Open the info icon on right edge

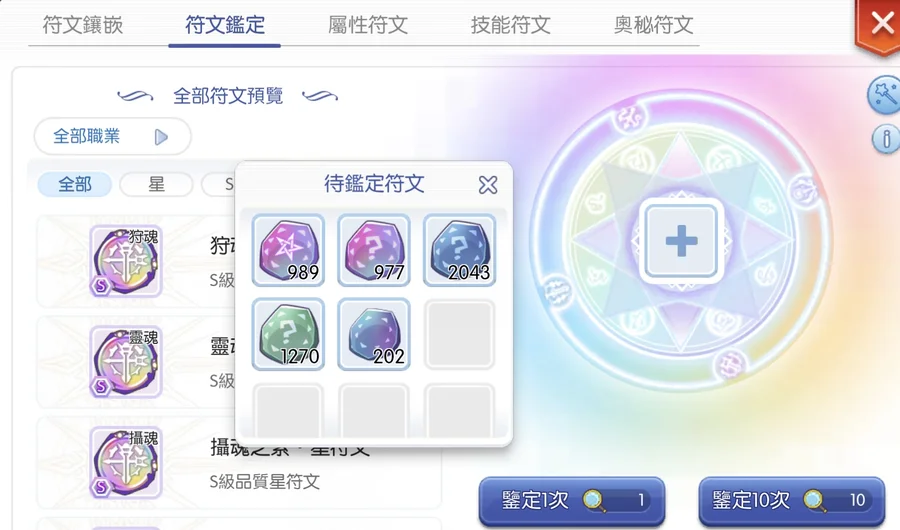[x=886, y=138]
